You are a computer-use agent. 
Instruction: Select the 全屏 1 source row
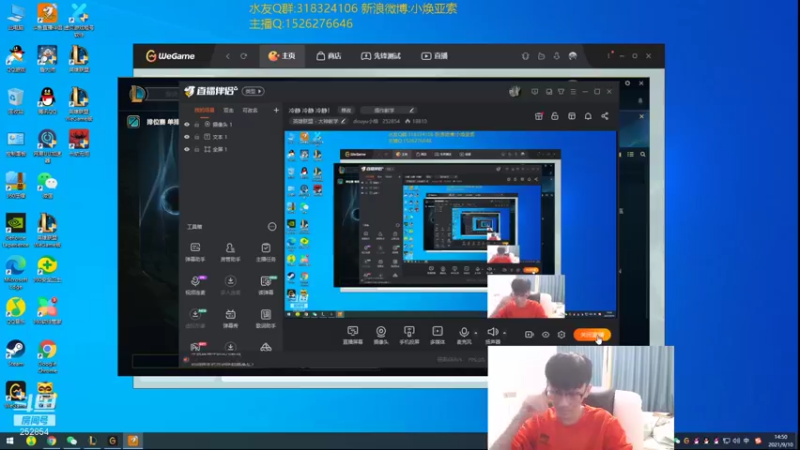pyautogui.click(x=232, y=149)
